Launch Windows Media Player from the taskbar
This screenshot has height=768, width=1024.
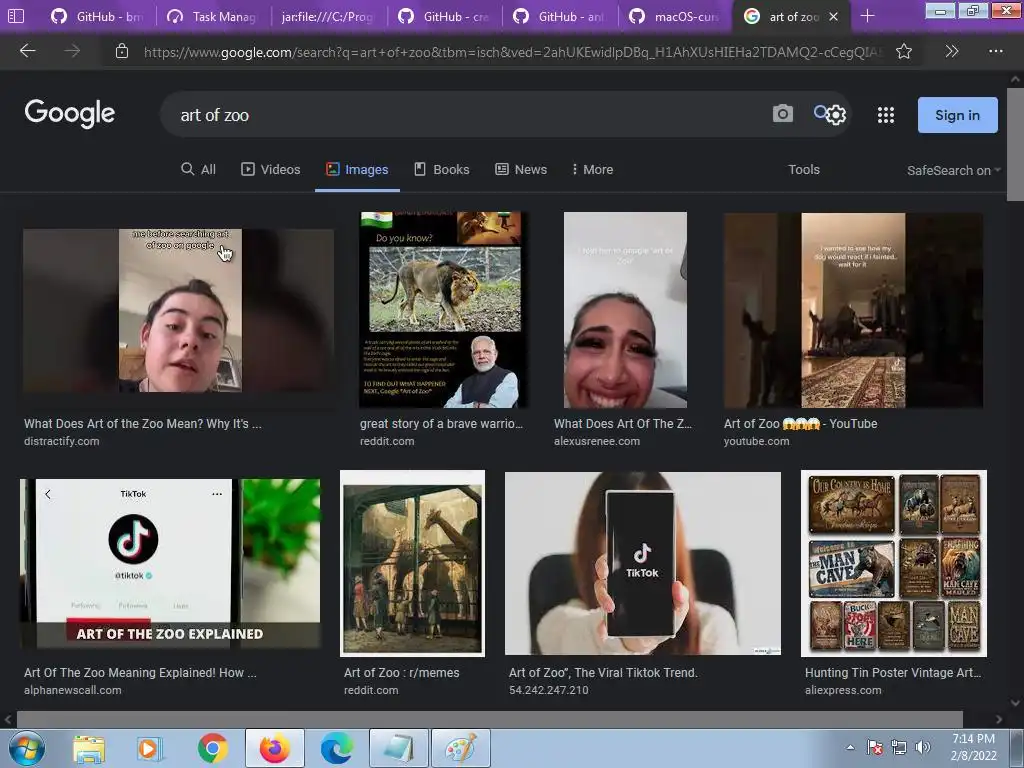pyautogui.click(x=148, y=749)
